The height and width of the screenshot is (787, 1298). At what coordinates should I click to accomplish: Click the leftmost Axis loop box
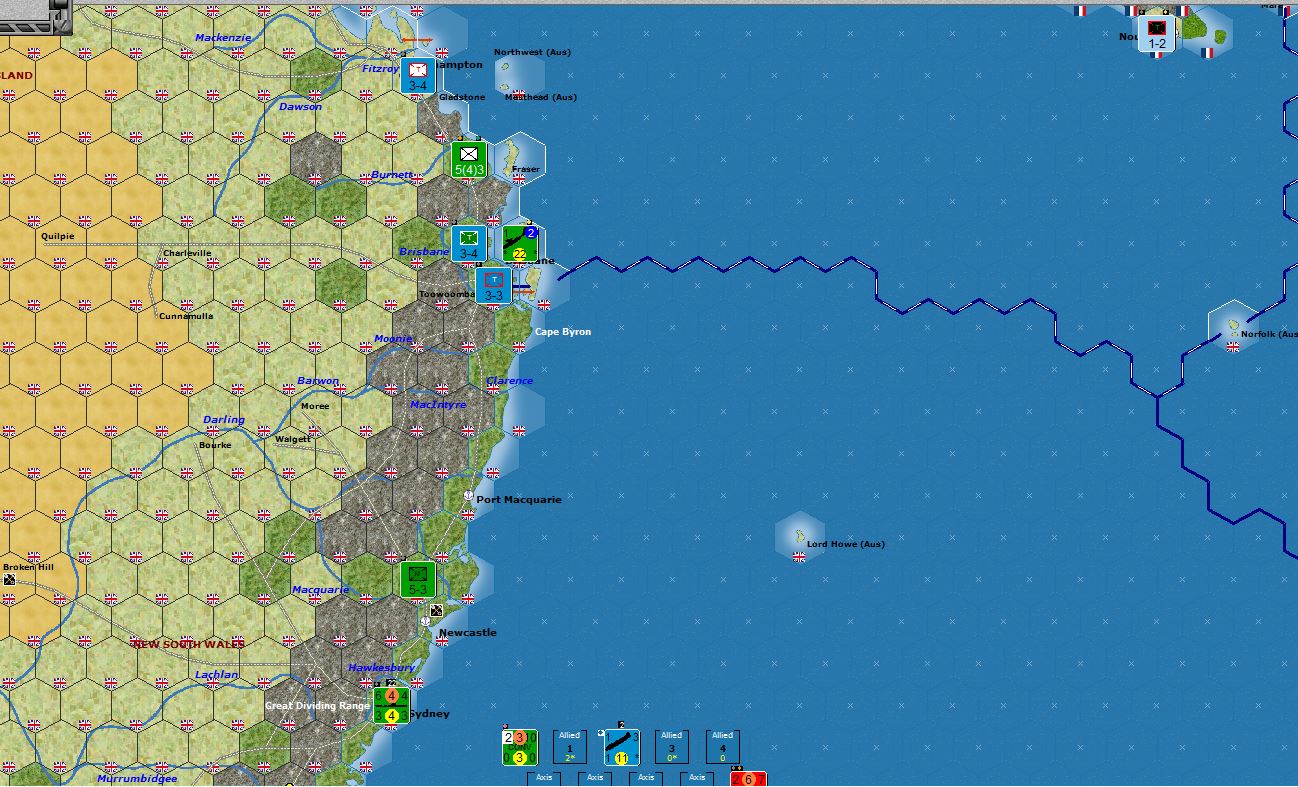pyautogui.click(x=543, y=779)
